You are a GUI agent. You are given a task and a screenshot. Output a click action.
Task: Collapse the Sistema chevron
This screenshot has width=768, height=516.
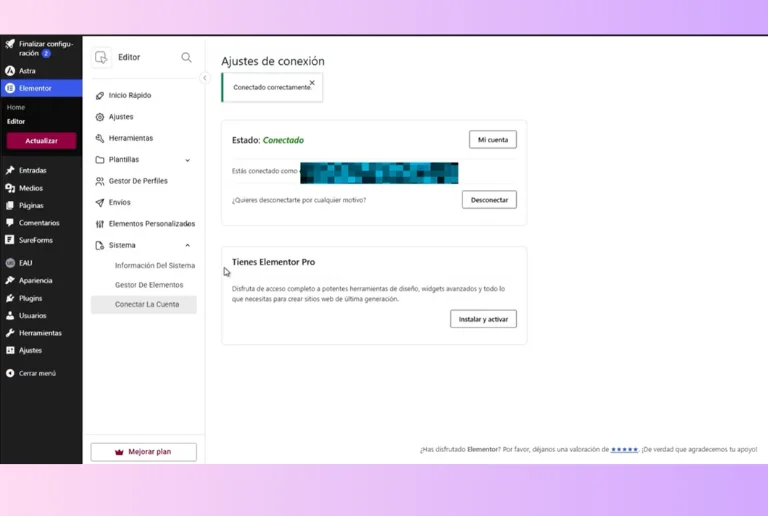tap(188, 245)
